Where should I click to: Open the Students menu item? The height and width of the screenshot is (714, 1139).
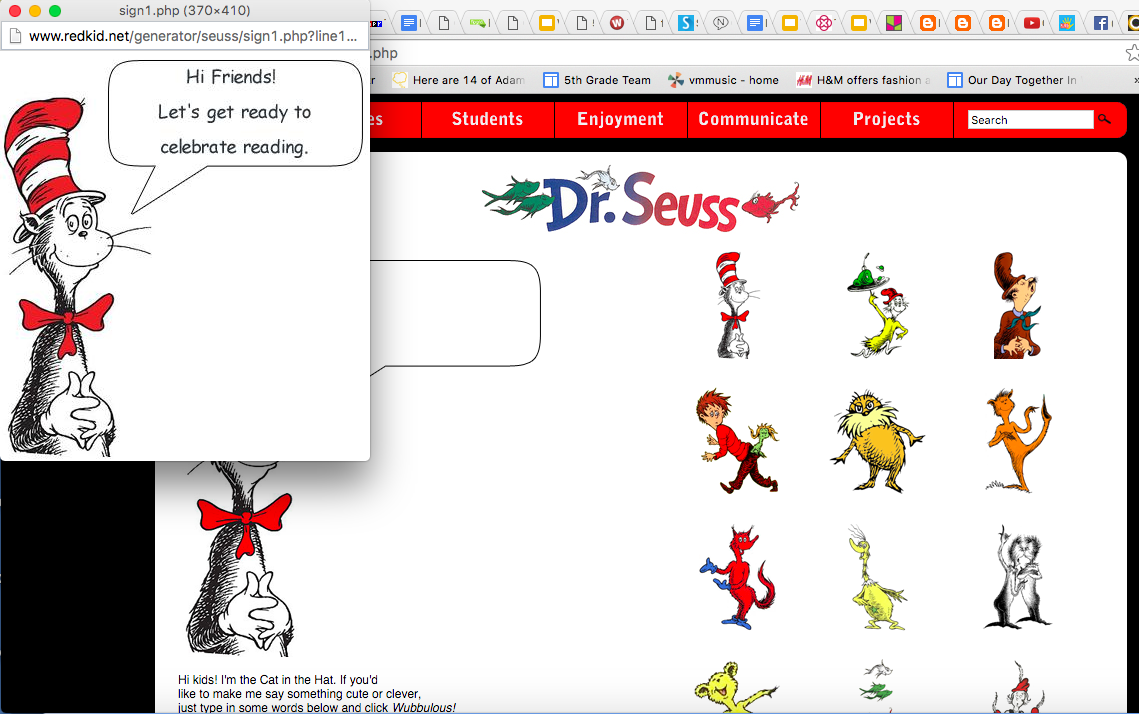click(x=487, y=119)
